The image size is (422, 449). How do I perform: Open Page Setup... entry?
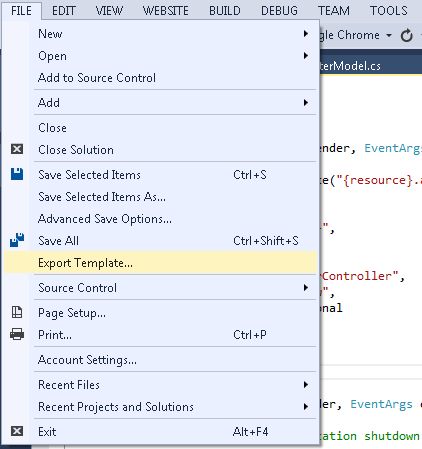click(160, 313)
